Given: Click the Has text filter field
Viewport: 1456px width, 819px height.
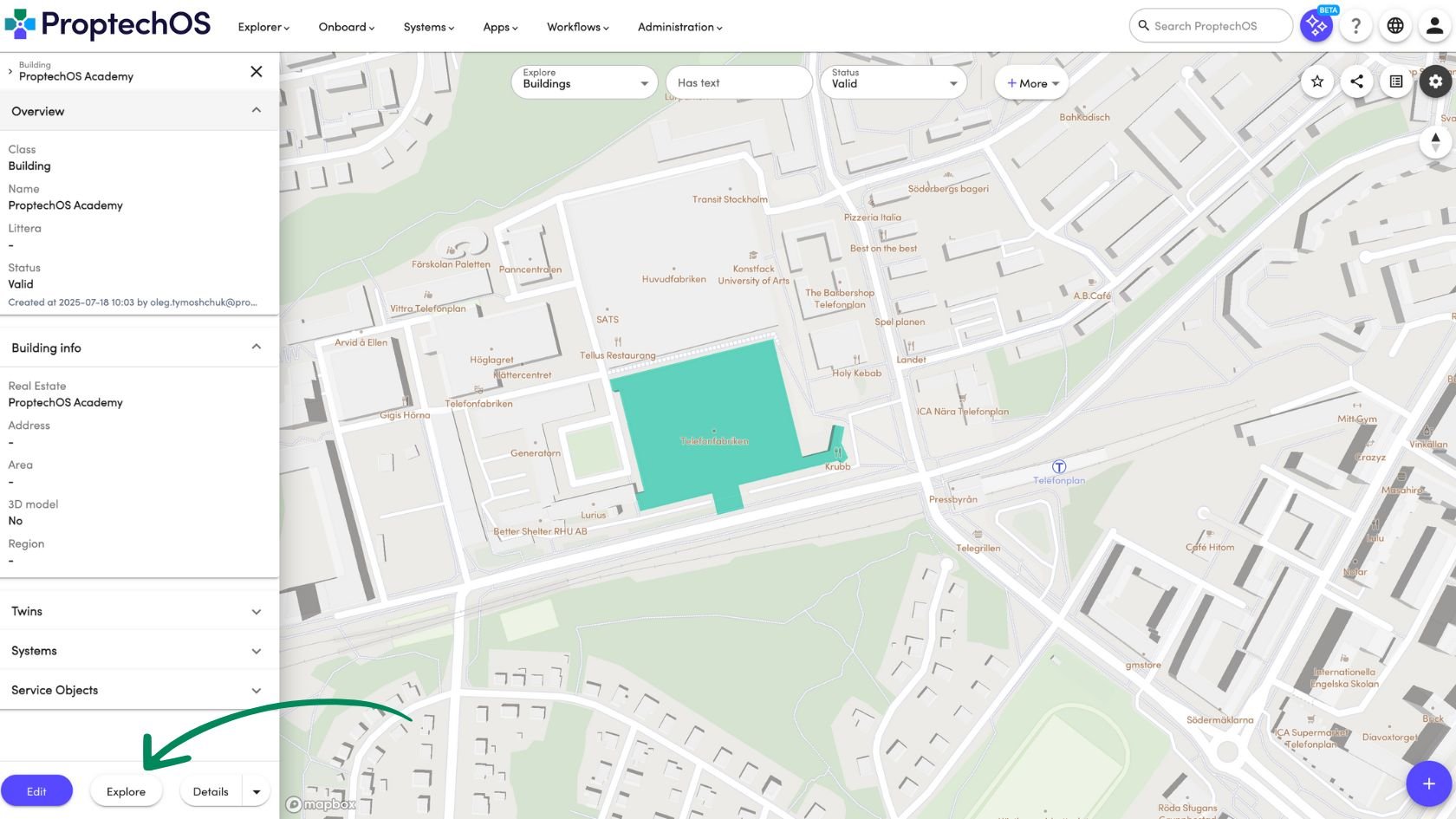Looking at the screenshot, I should (x=739, y=82).
